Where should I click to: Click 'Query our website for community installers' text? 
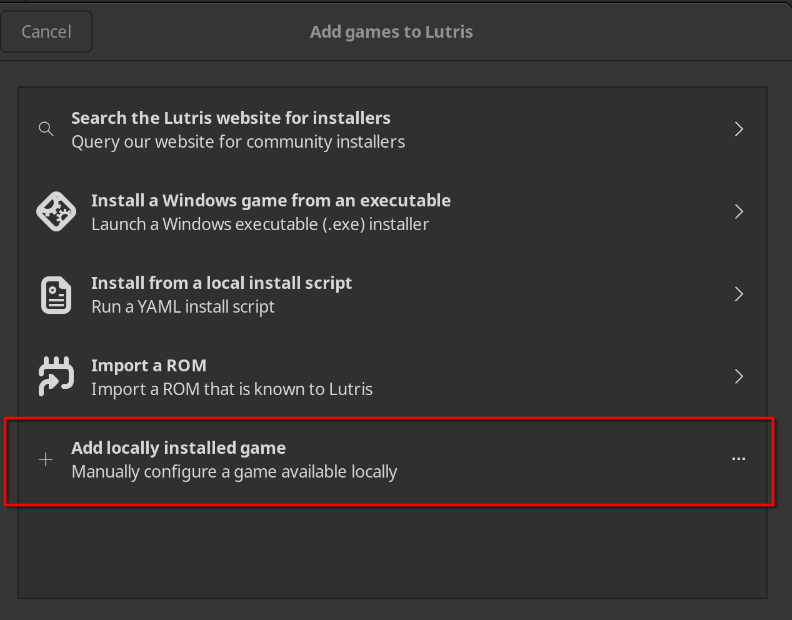coord(238,142)
